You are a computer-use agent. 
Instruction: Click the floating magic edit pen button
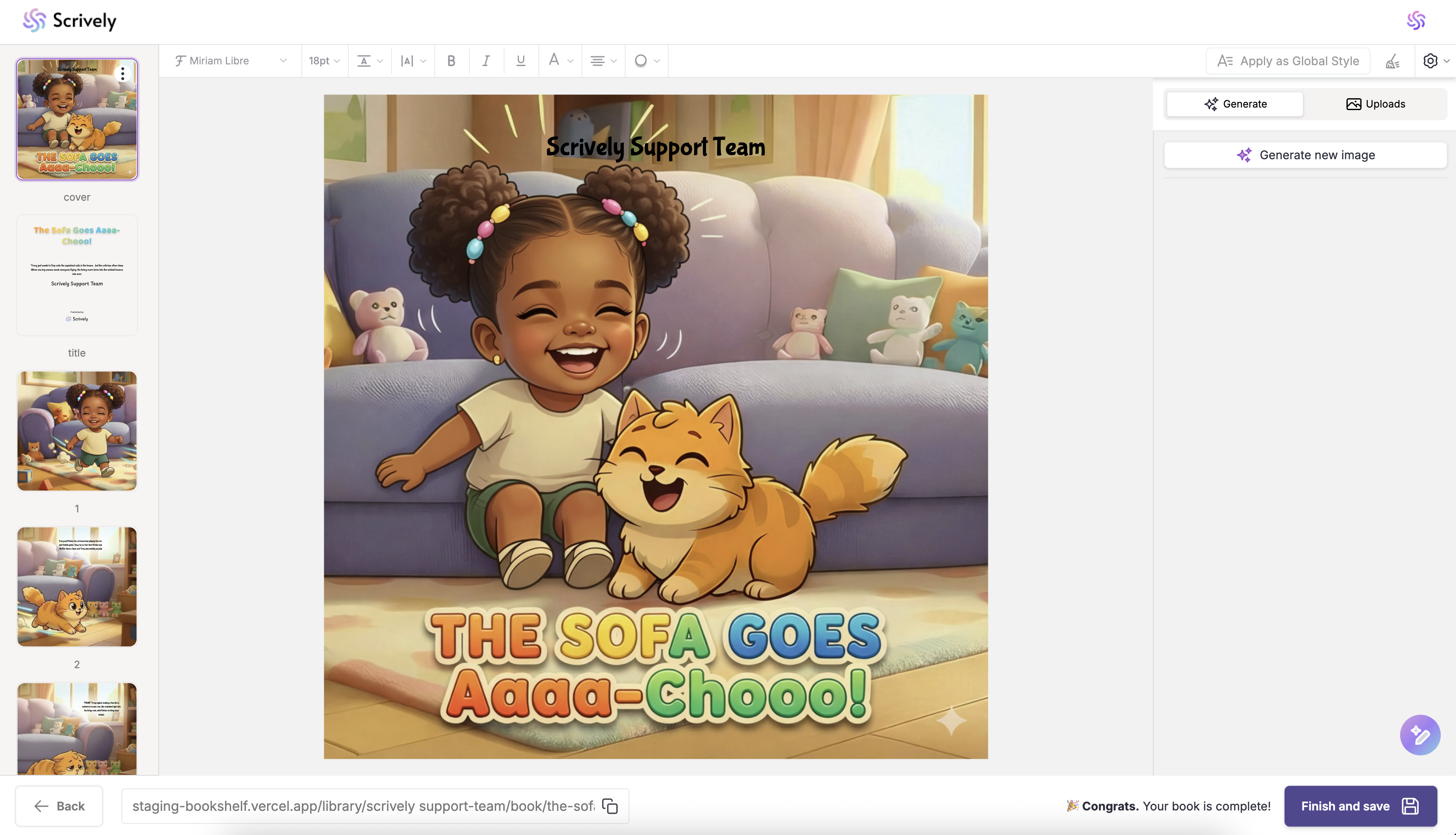1420,735
